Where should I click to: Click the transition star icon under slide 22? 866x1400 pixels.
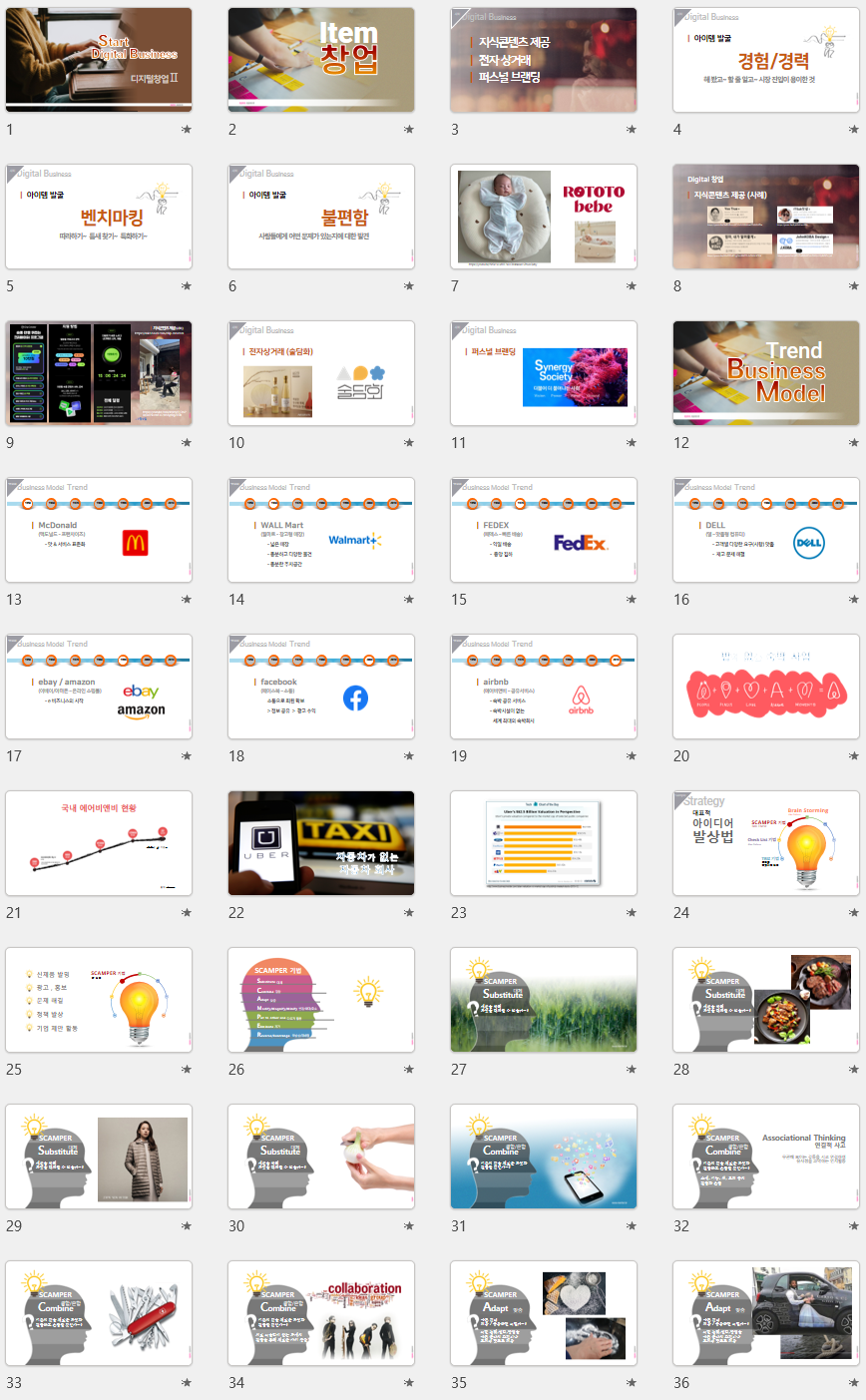pyautogui.click(x=408, y=913)
